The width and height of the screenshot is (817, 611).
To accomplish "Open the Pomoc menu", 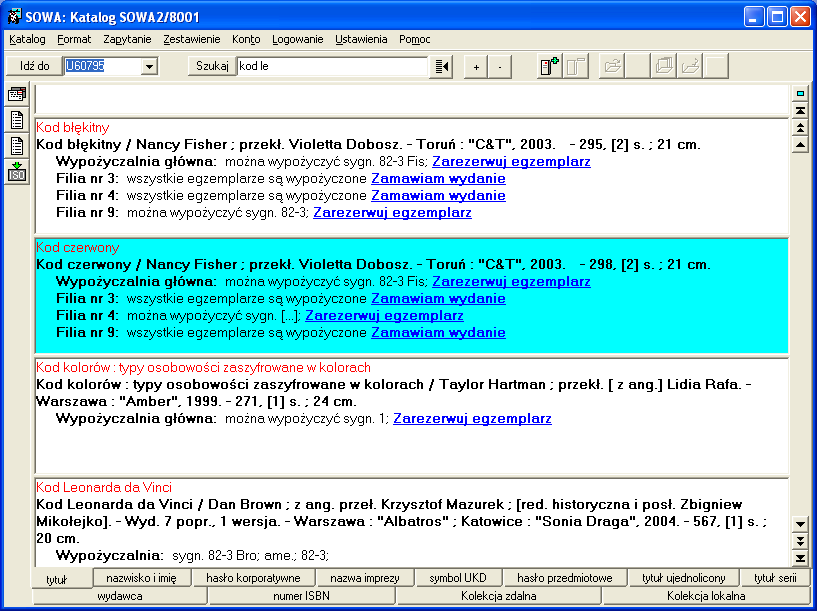I will [415, 39].
